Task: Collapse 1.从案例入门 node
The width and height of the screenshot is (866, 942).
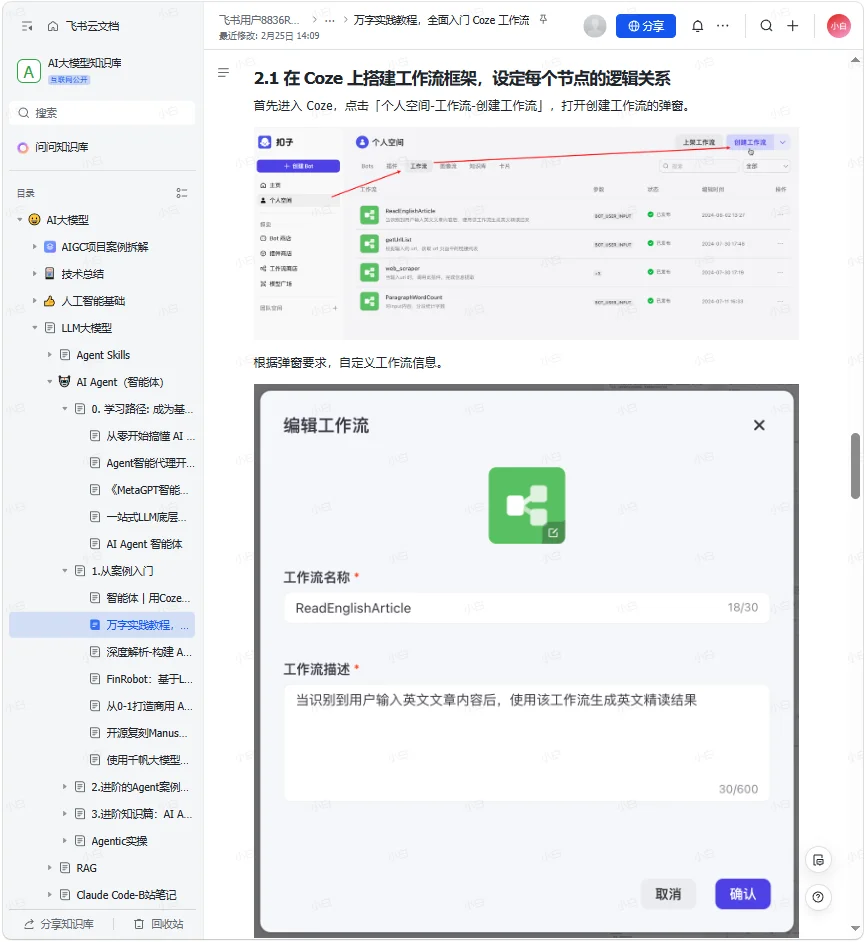Action: point(65,571)
